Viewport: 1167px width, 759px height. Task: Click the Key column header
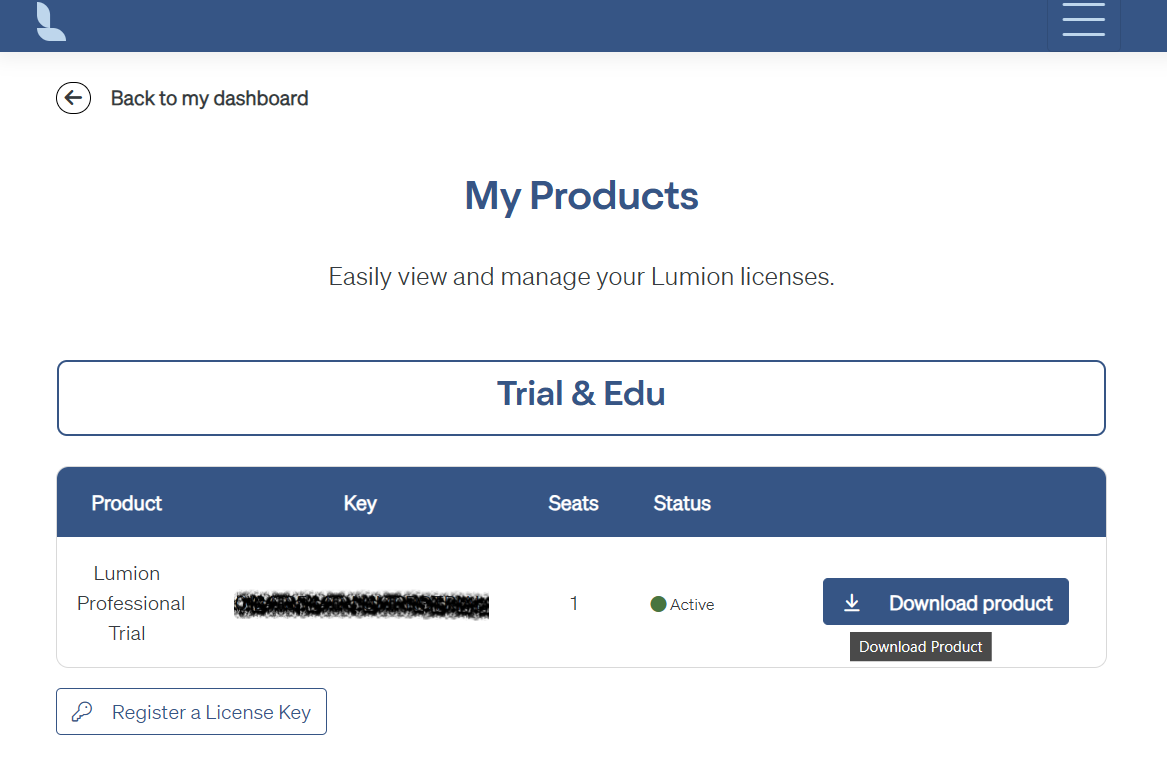pos(360,503)
